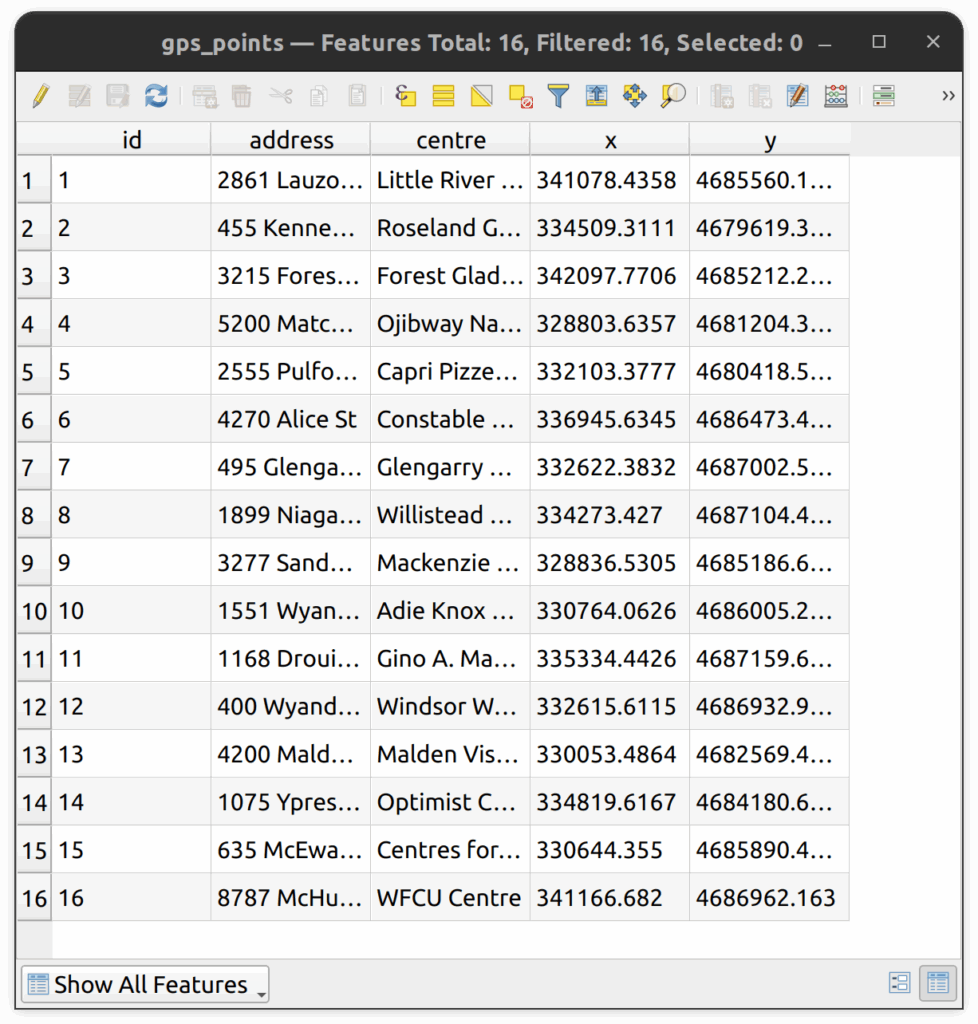This screenshot has width=978, height=1024.
Task: Switch to form view
Action: (x=899, y=984)
